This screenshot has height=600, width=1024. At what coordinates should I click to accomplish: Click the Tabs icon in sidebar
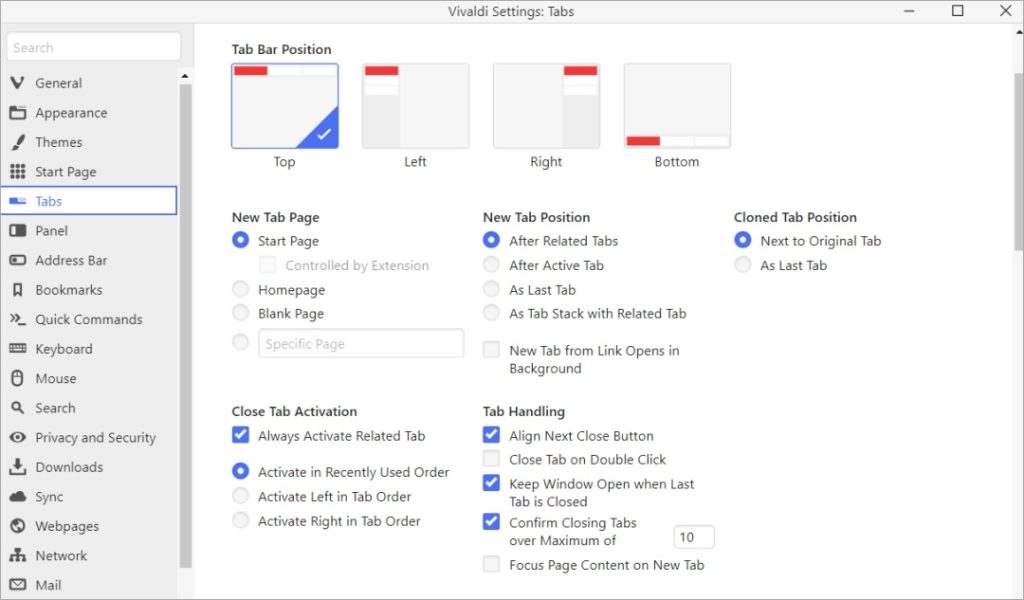coord(18,201)
